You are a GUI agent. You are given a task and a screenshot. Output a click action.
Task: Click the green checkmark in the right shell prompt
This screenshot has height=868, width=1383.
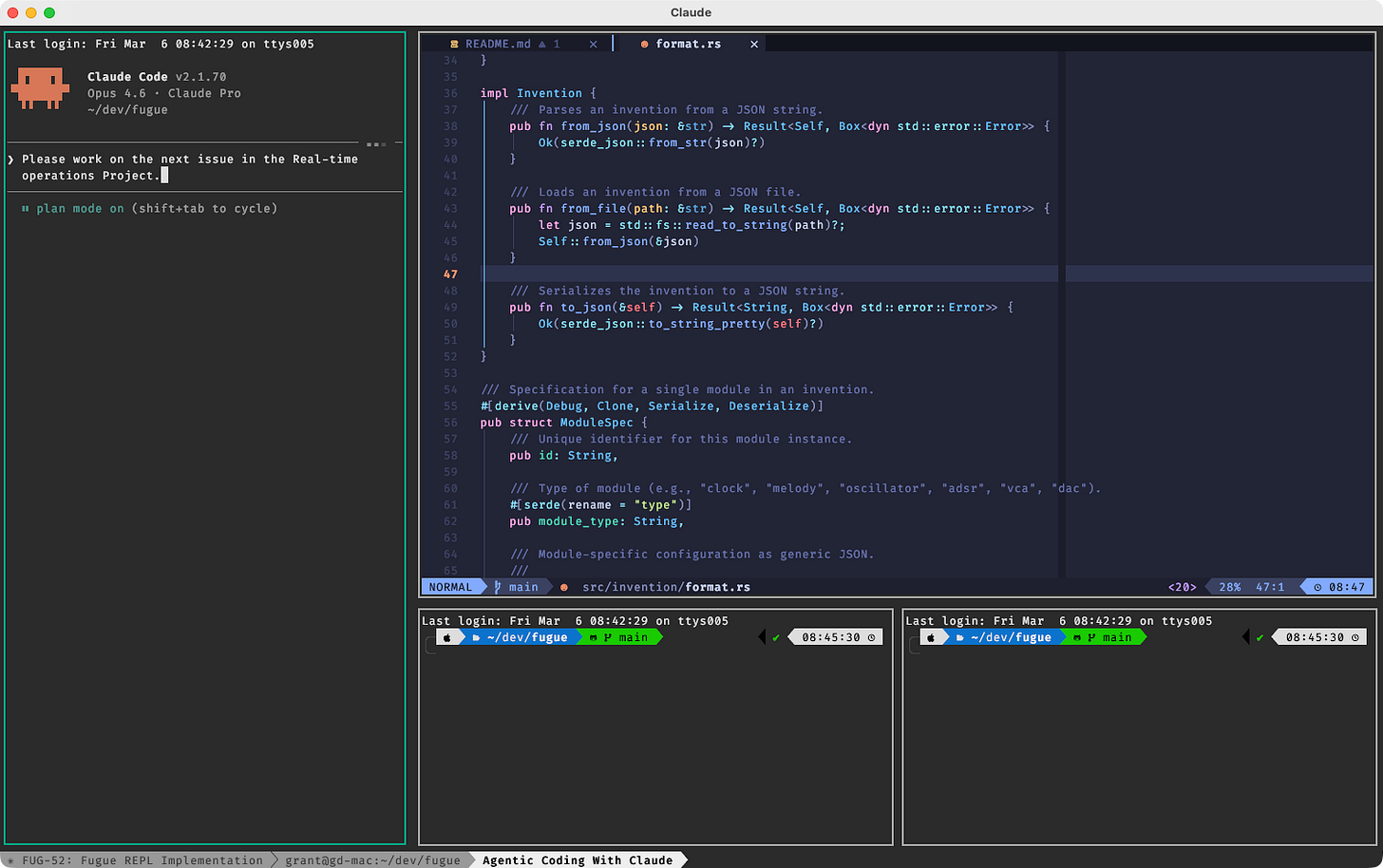(x=1260, y=637)
